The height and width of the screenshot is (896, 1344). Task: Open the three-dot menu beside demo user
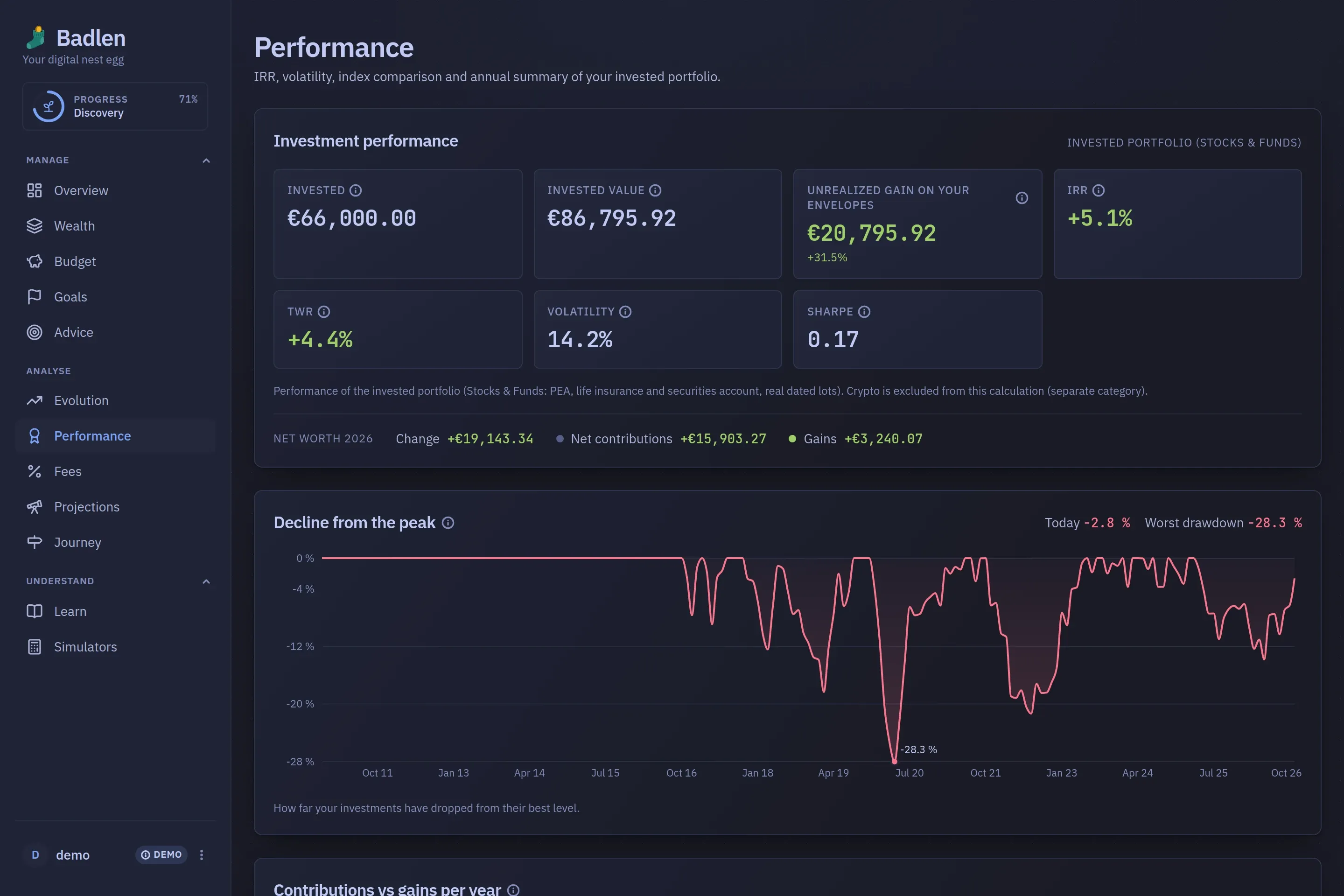[201, 855]
